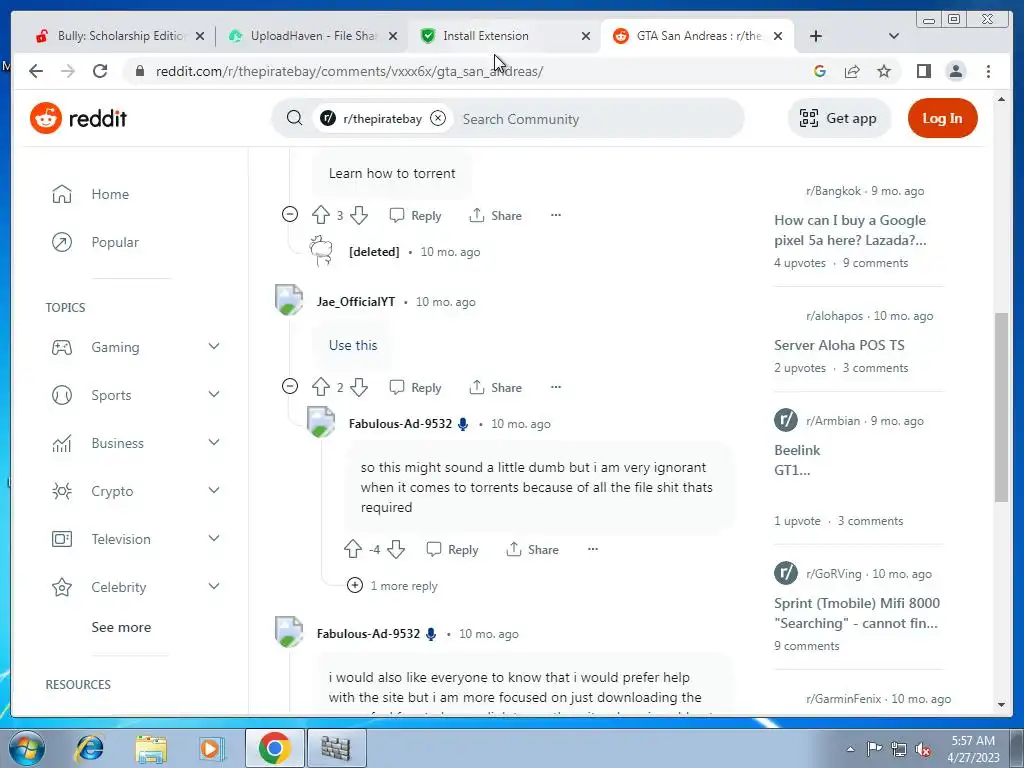Bookmark this page with star

click(x=884, y=71)
